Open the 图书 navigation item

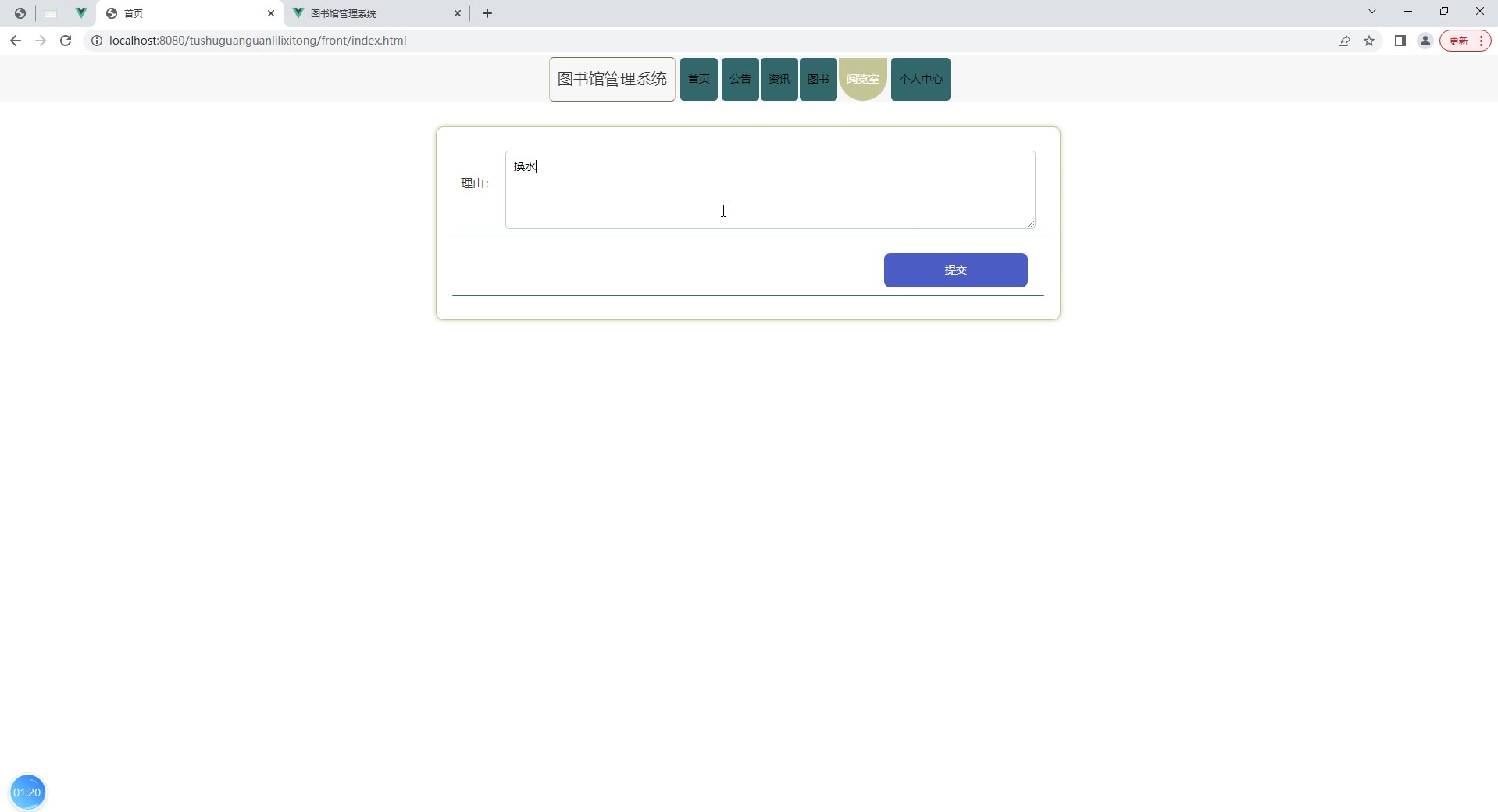819,79
